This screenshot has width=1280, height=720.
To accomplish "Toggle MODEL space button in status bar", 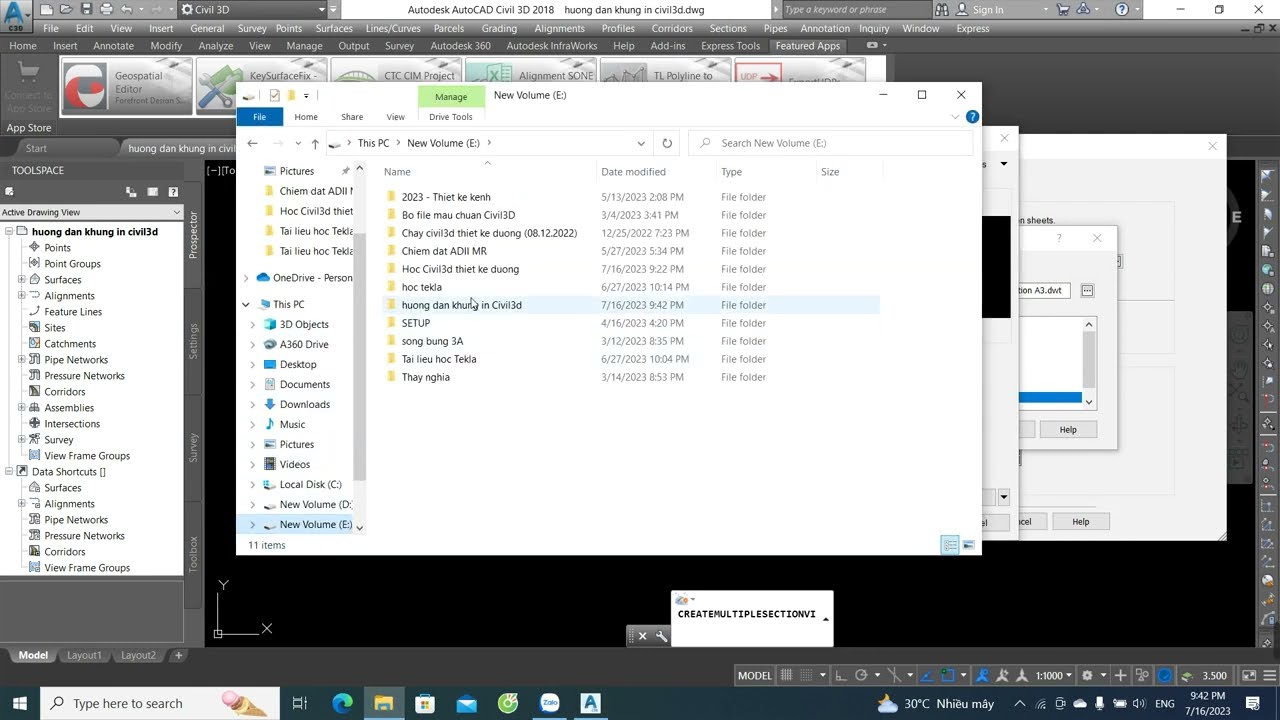I will 755,675.
